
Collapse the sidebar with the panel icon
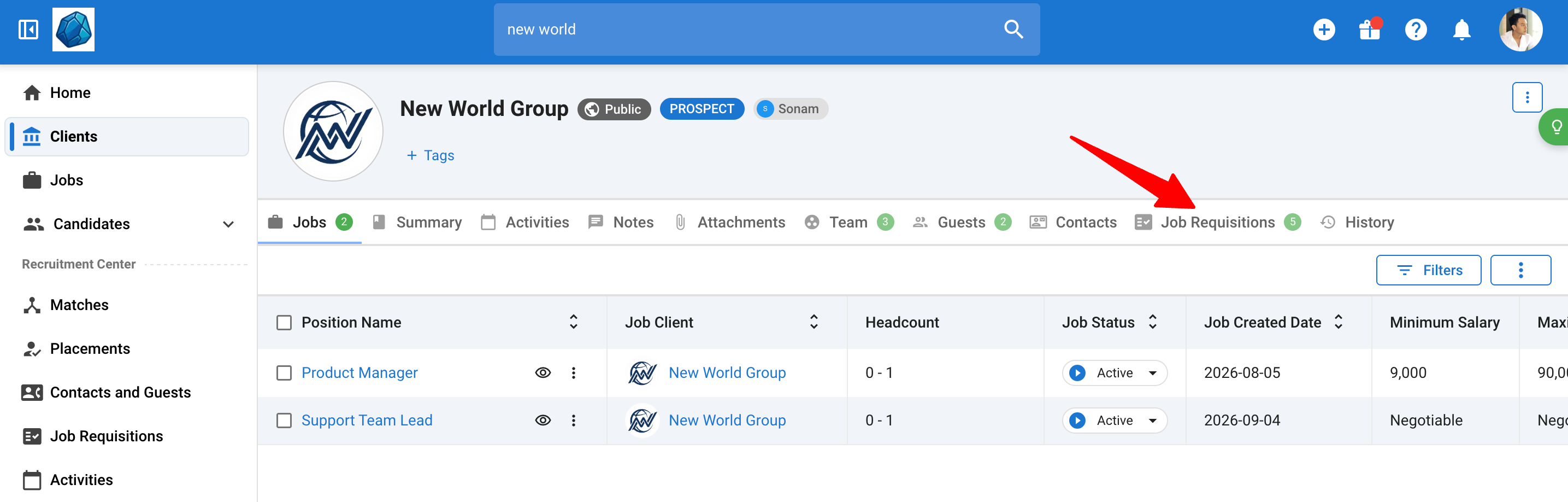tap(28, 29)
